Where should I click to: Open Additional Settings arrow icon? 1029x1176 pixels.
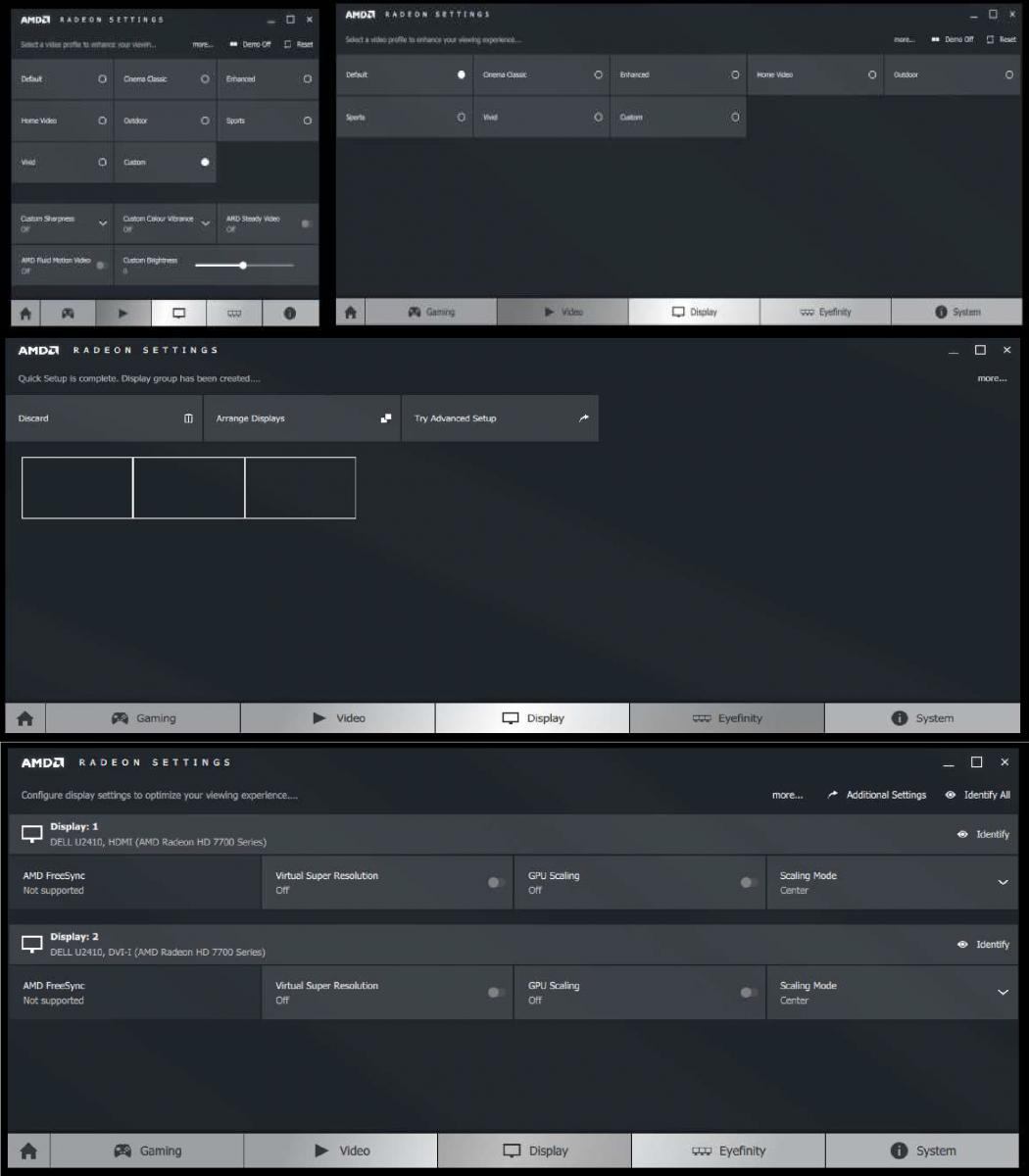(x=833, y=795)
